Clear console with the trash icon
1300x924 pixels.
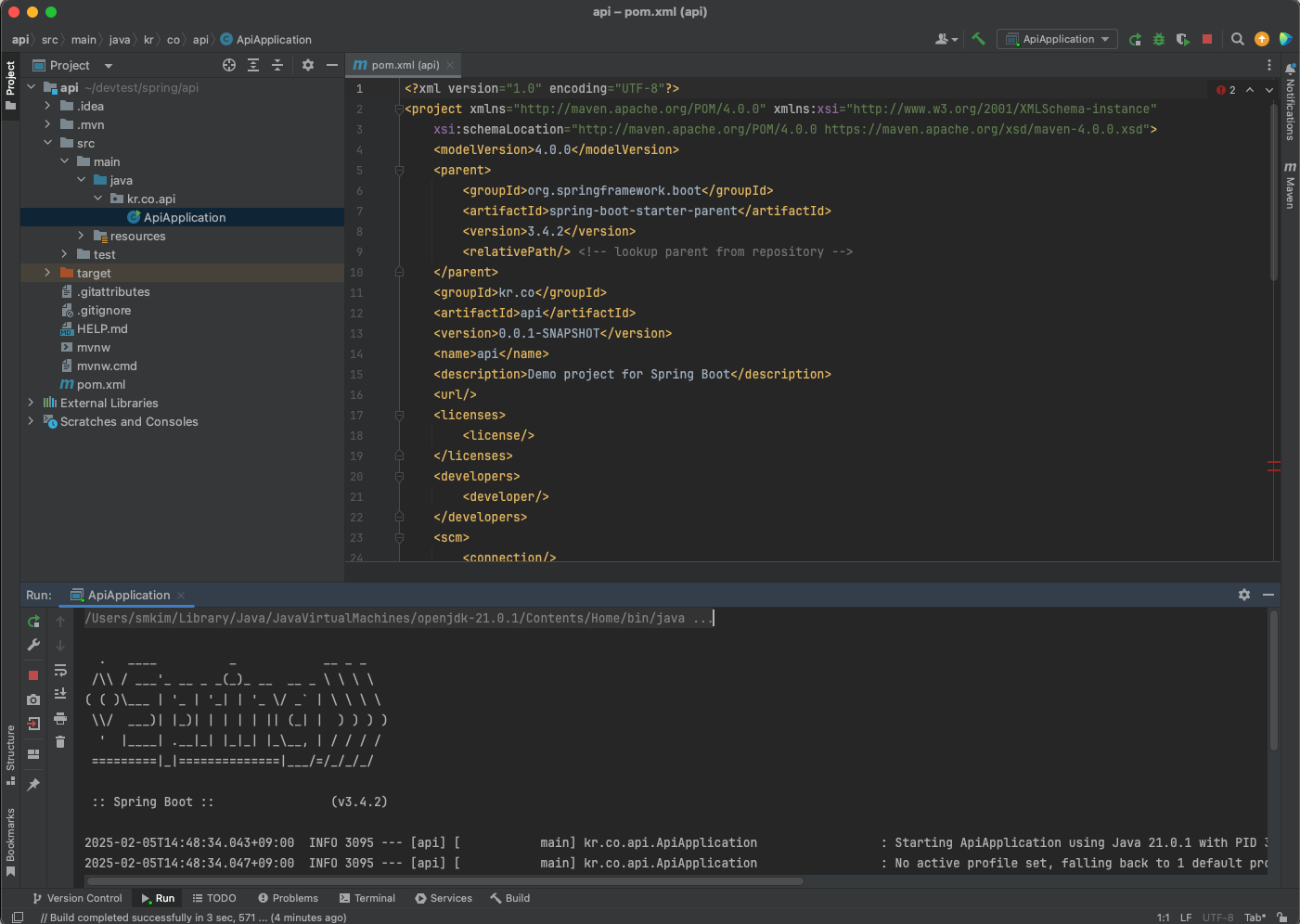coord(60,741)
